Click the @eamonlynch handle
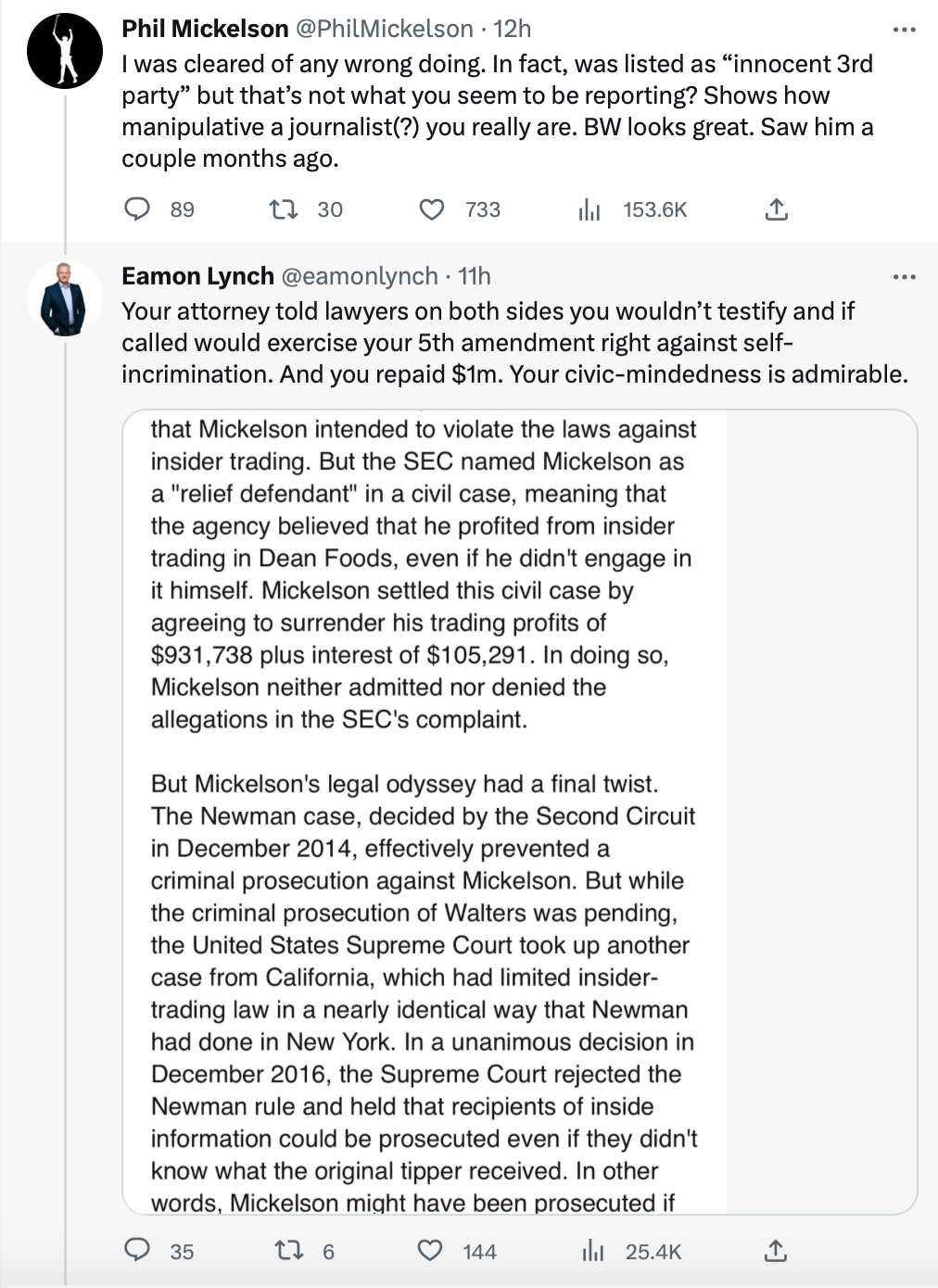This screenshot has height=1288, width=938. 359,276
